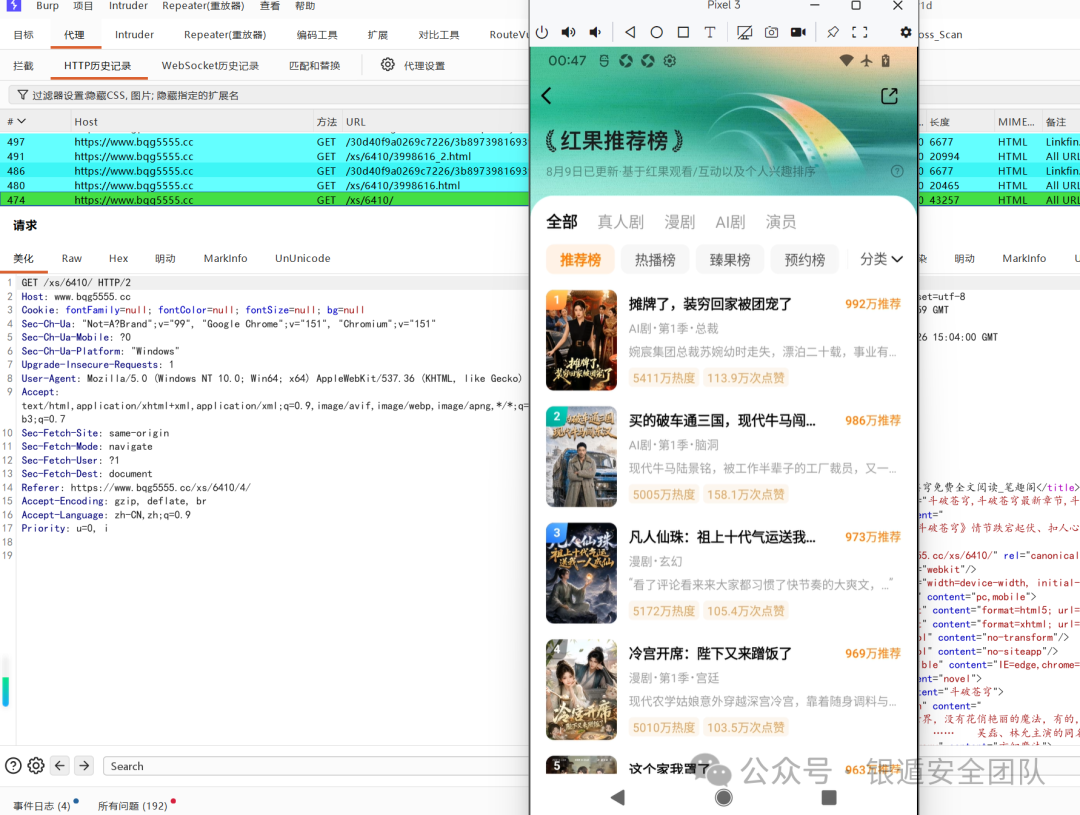
Task: Switch to the 编码工具 tab
Action: click(317, 34)
